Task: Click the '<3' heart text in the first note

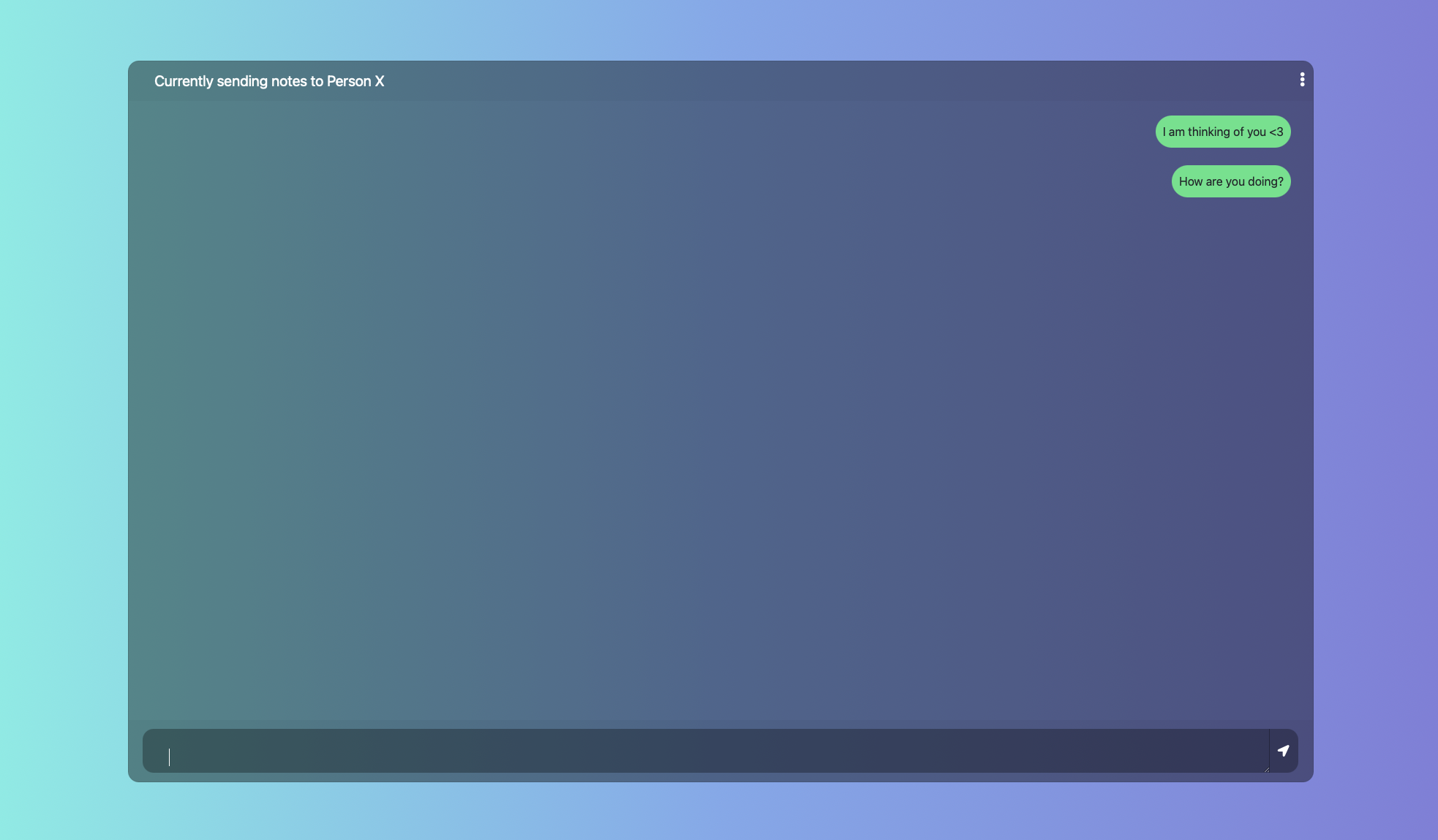Action: tap(1276, 132)
